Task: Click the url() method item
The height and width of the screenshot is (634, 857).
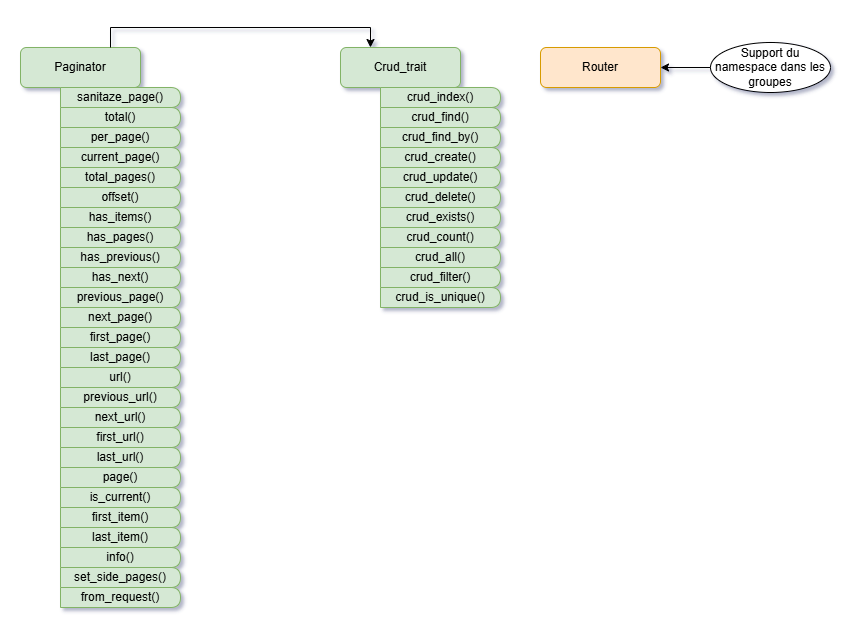Action: pyautogui.click(x=120, y=377)
